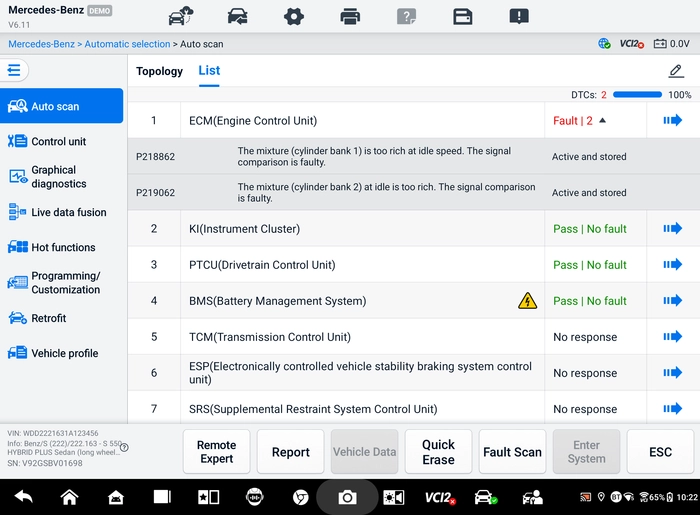Click the battery voltage 0.0V indicator

click(x=671, y=44)
